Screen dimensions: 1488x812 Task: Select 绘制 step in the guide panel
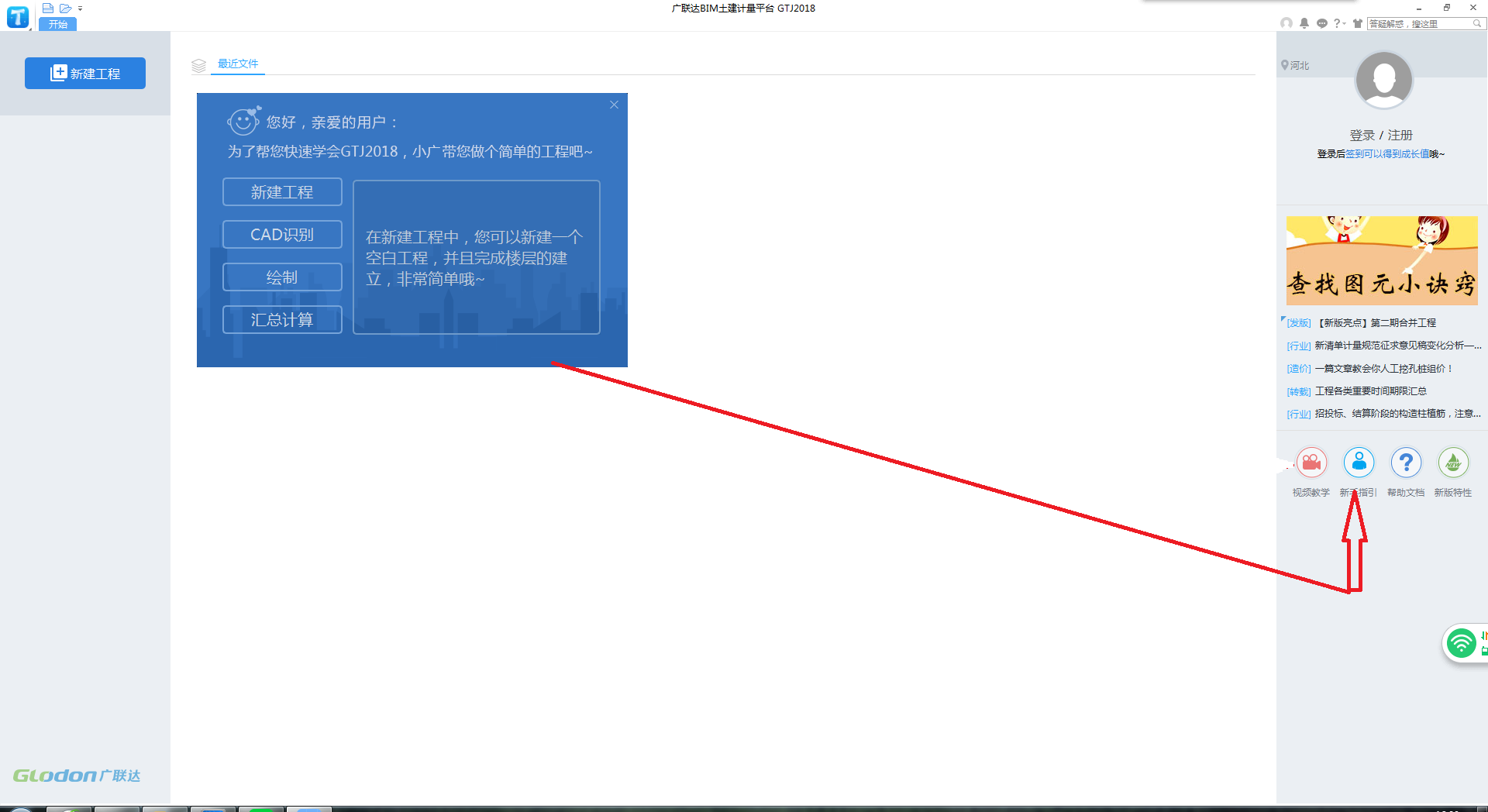coord(282,277)
